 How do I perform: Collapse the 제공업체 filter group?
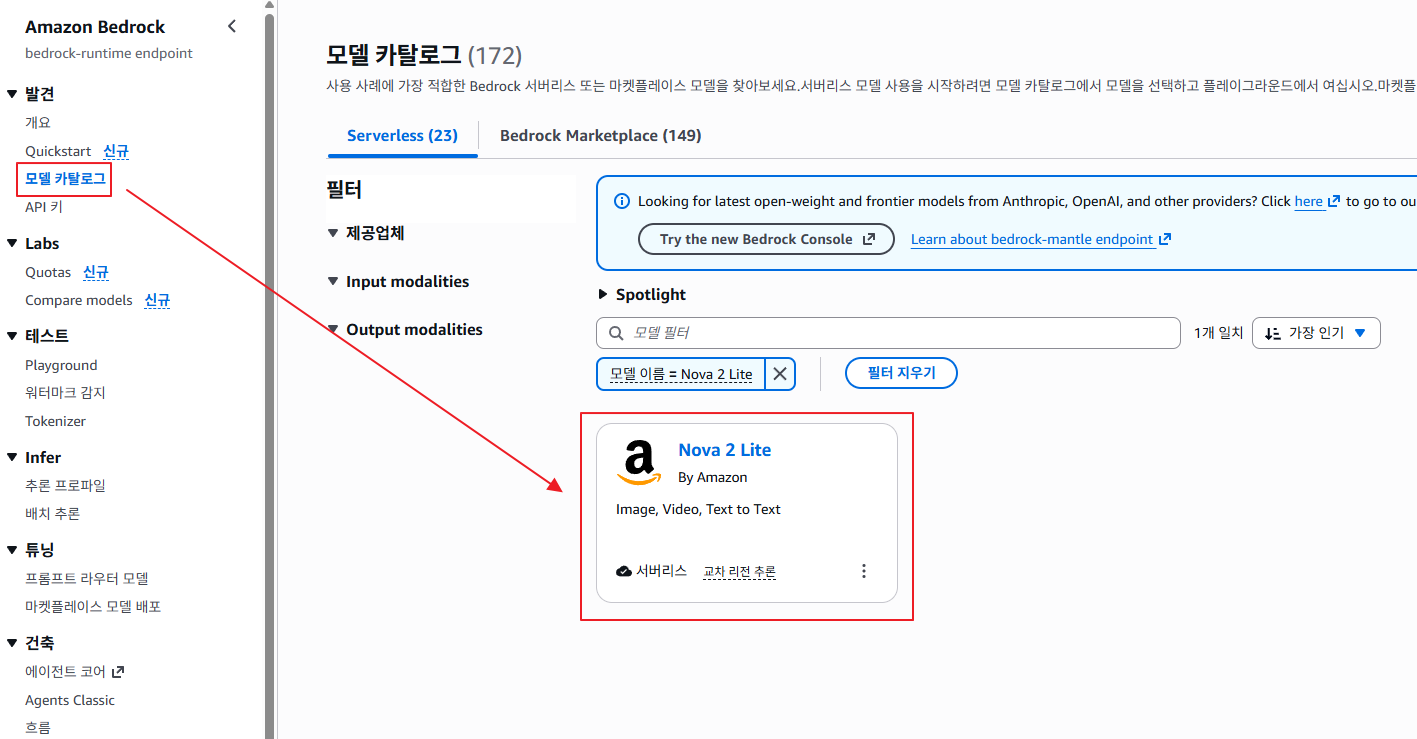(333, 233)
